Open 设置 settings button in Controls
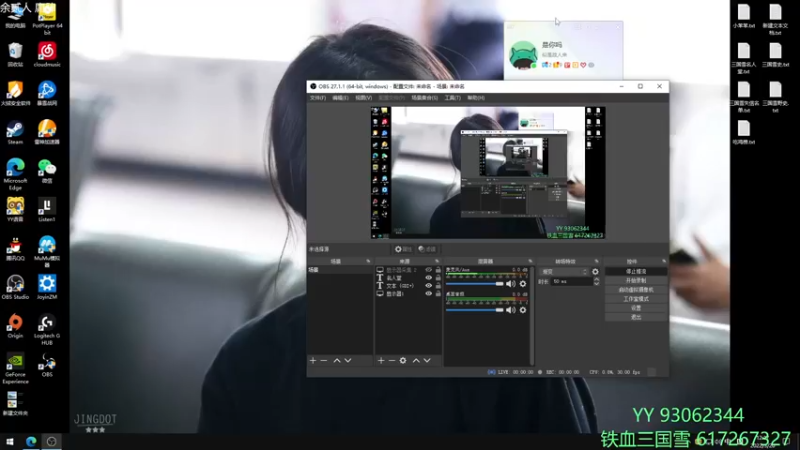 tap(636, 308)
